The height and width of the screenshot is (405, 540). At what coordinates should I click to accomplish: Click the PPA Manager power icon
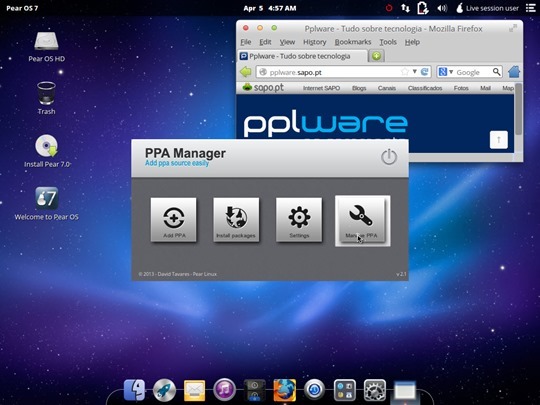389,157
